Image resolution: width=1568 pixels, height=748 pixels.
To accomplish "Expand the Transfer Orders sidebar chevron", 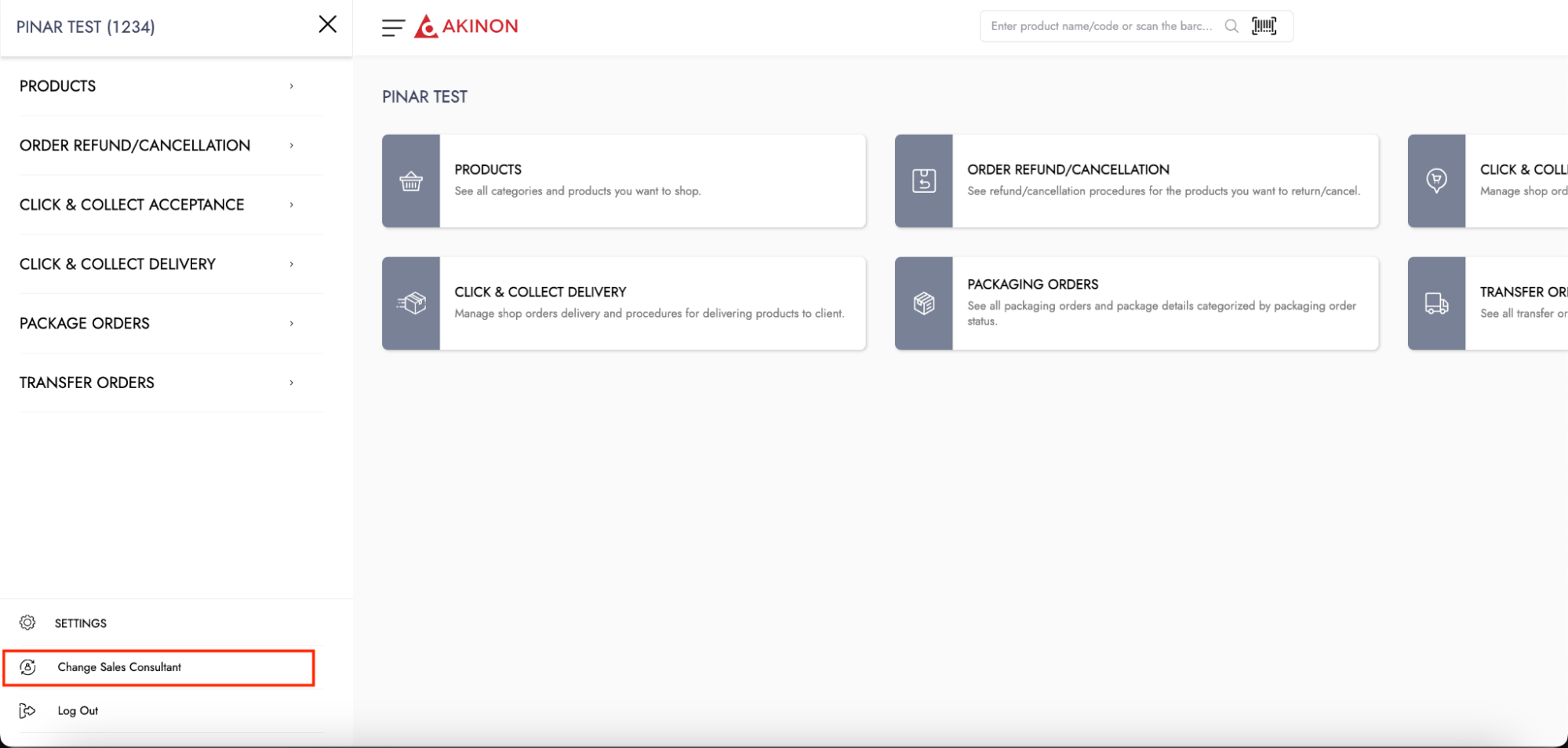I will pos(292,383).
